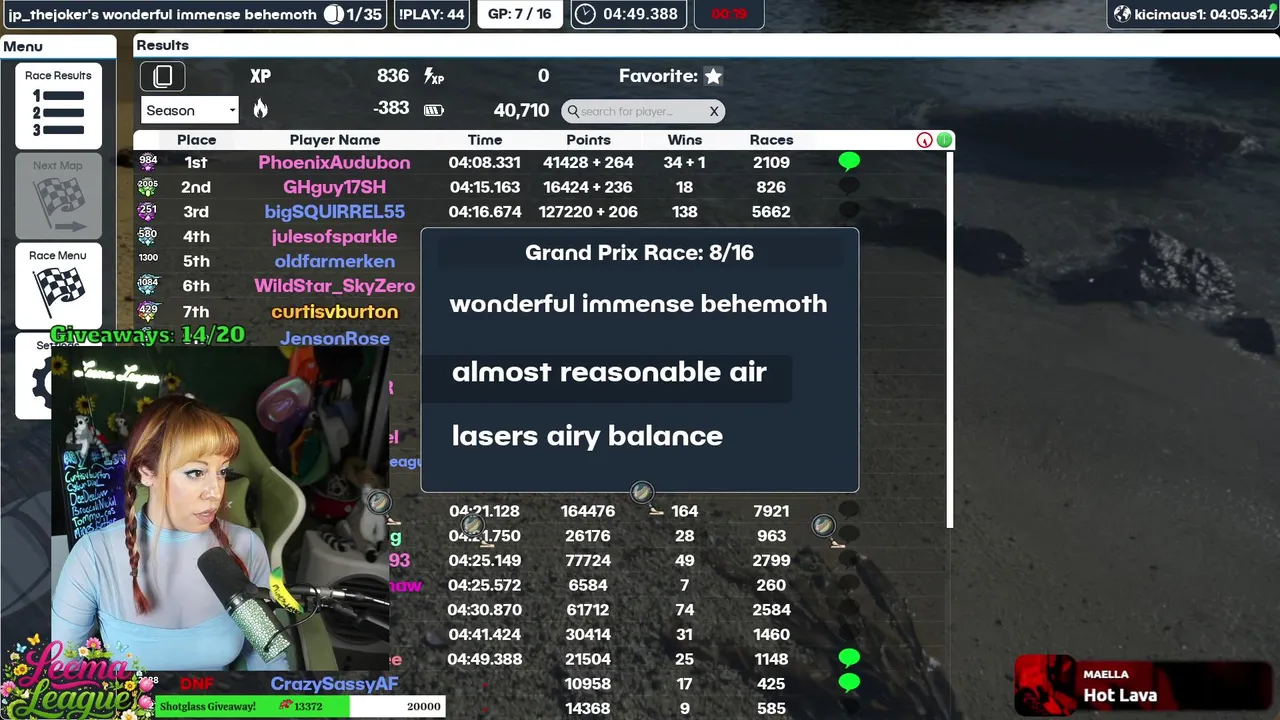Screen dimensions: 1280x720
Task: Click WildStar_SkyZero's 1084 rank badge
Action: tap(148, 285)
